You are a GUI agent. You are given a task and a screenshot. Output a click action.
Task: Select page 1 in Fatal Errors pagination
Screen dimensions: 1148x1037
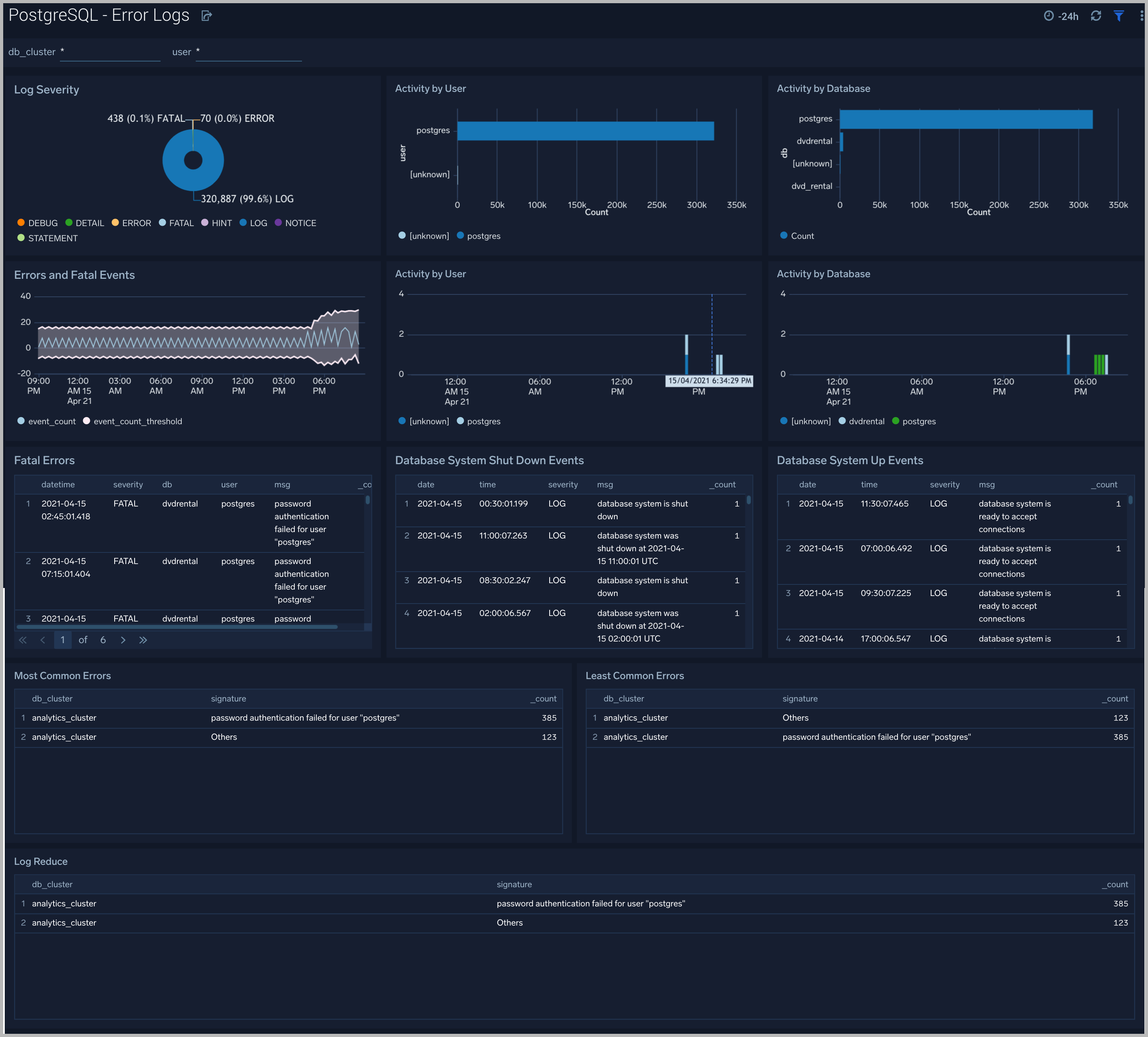tap(63, 640)
